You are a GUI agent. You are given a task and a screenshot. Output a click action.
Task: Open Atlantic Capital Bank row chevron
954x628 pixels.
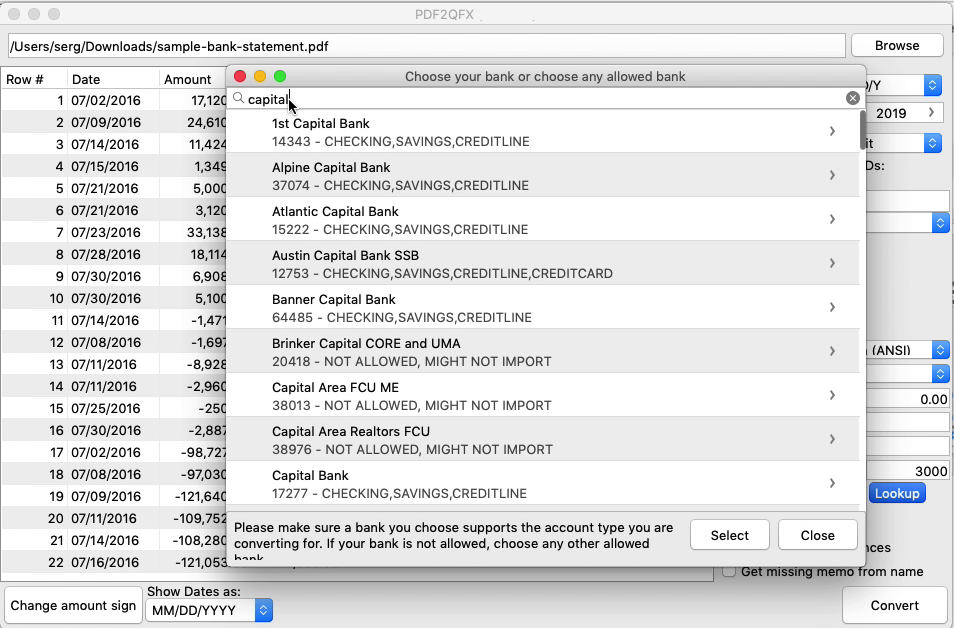pos(832,219)
